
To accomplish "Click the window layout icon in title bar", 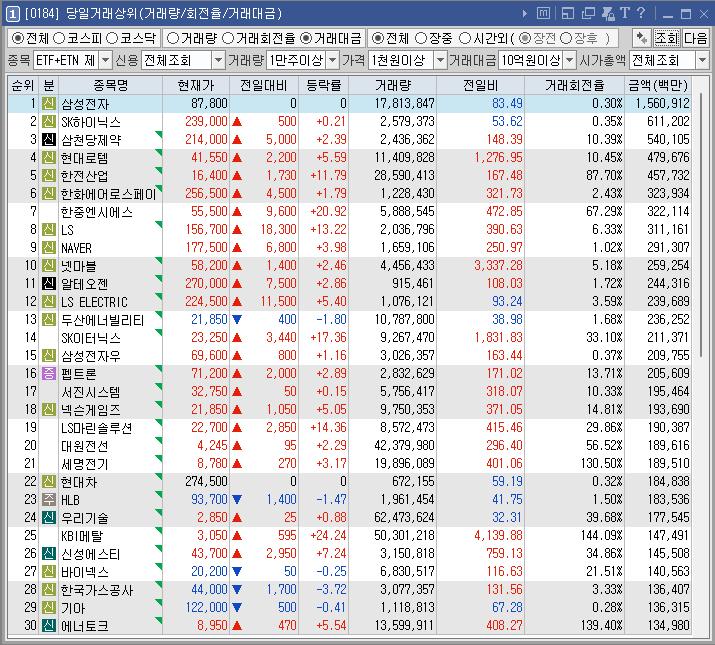I will 568,14.
